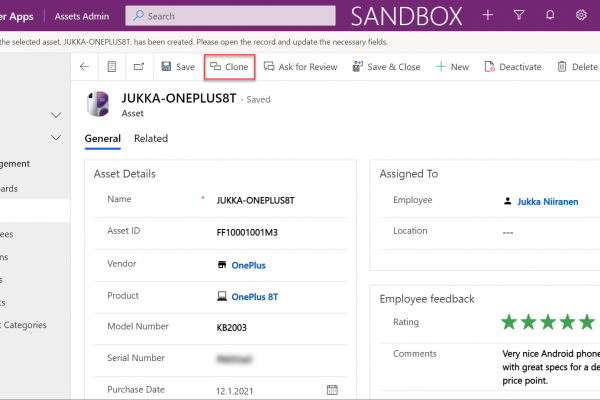Open sidebar item ending in 'ees'
The image size is (600, 400).
pos(7,234)
